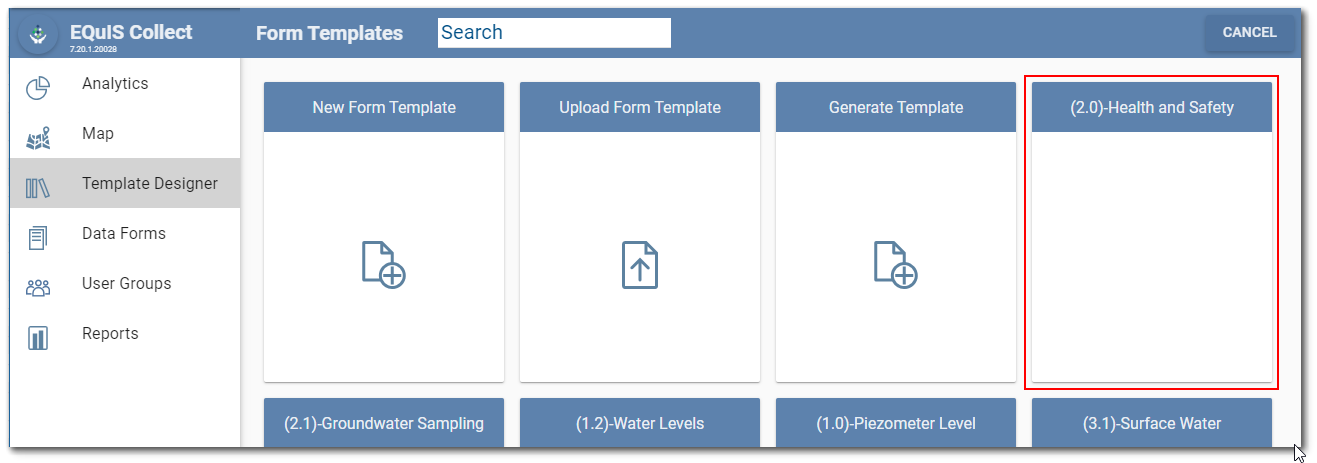Open the (1.2)-Water Levels template
Viewport: 1317px width, 463px height.
tap(640, 423)
